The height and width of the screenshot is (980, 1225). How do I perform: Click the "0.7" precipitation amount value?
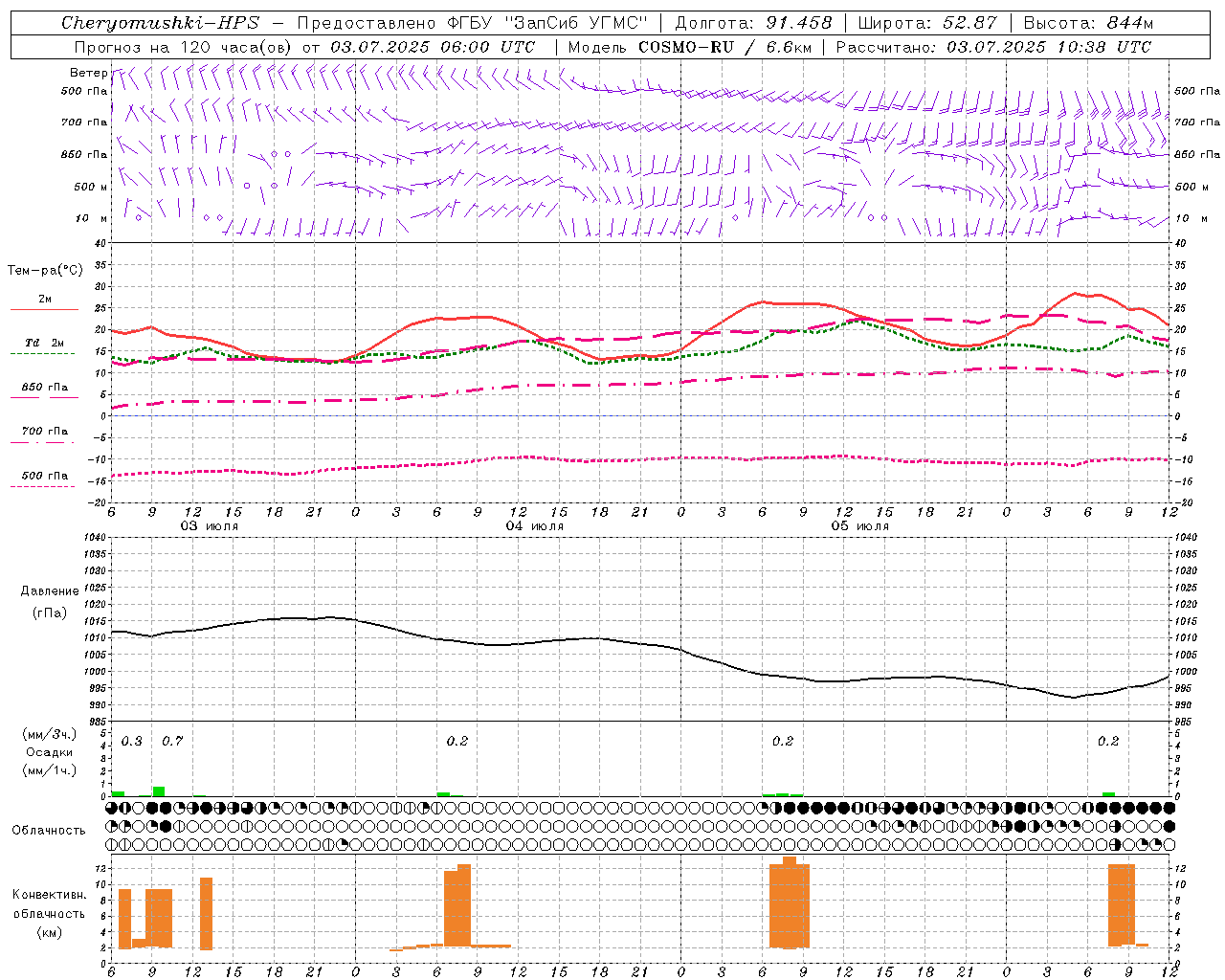172,742
